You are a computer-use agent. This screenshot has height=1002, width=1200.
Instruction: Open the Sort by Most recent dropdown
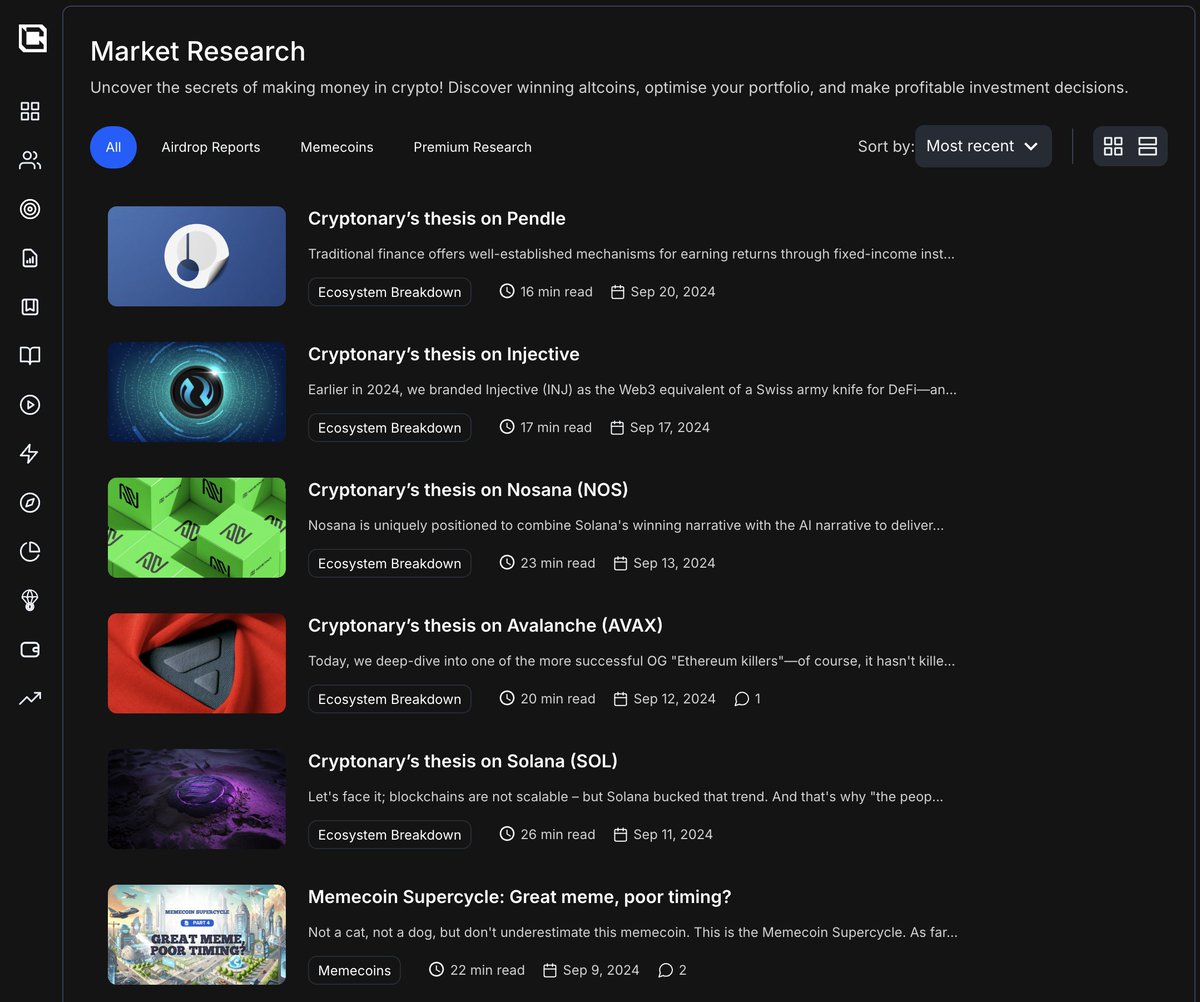[983, 146]
